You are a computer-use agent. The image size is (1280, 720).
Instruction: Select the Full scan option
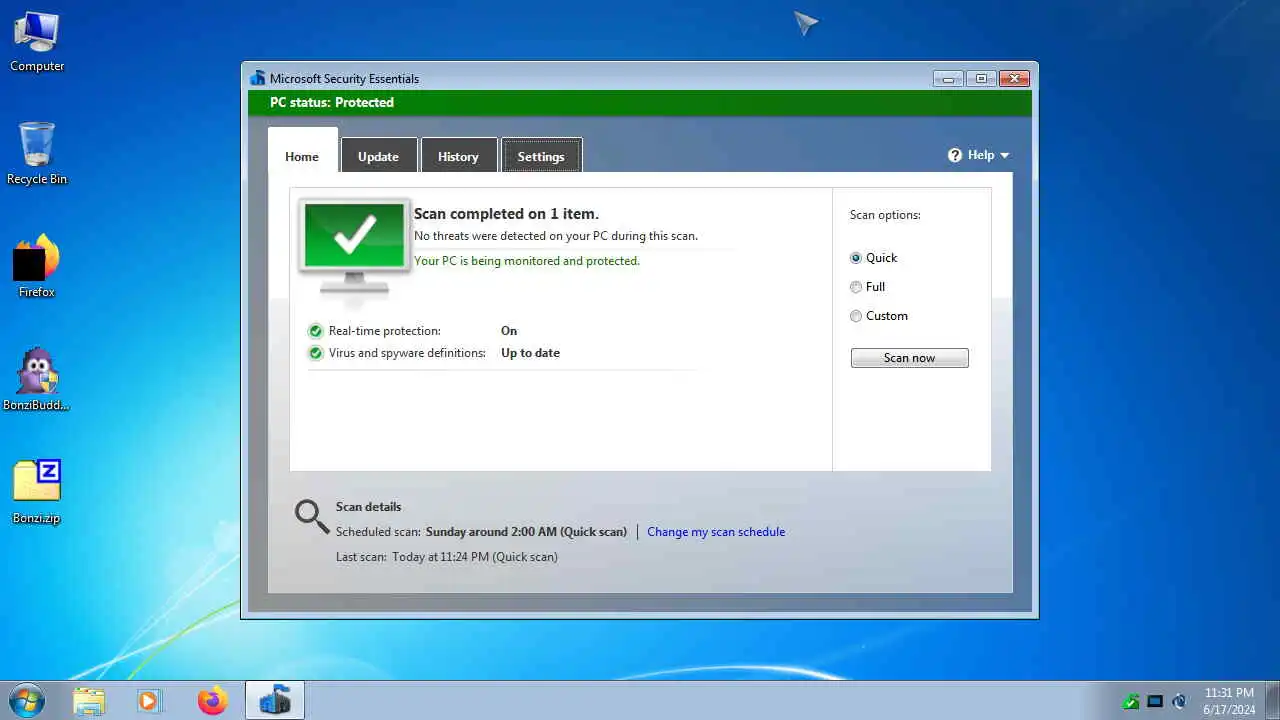click(867, 287)
